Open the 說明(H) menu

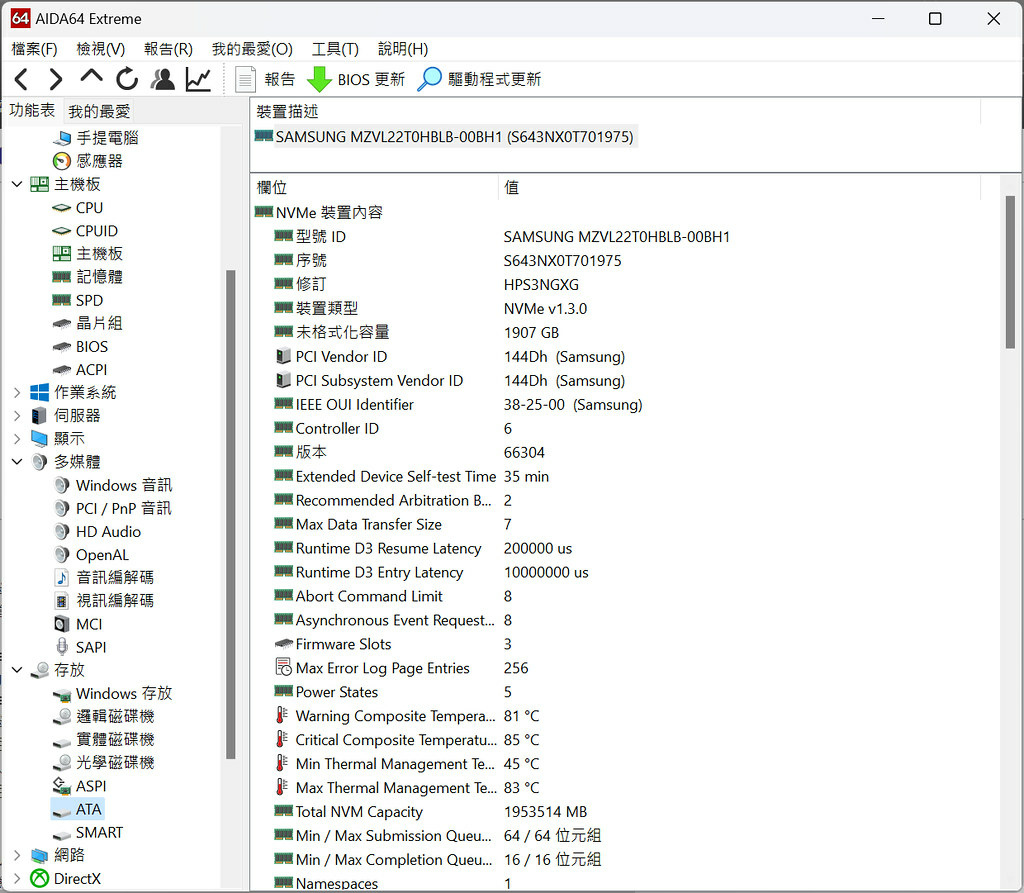(403, 49)
